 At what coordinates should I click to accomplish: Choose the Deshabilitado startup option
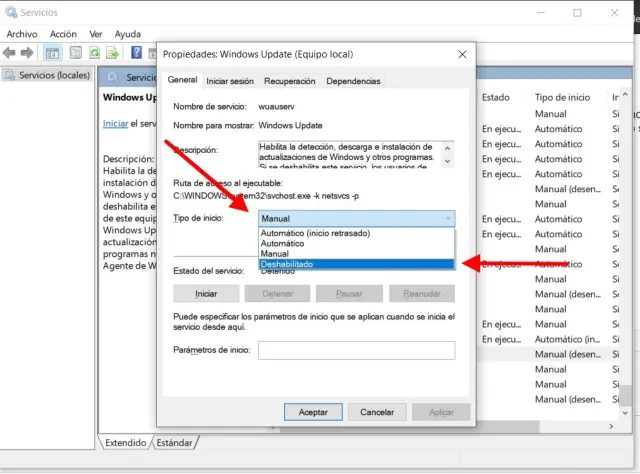click(357, 264)
